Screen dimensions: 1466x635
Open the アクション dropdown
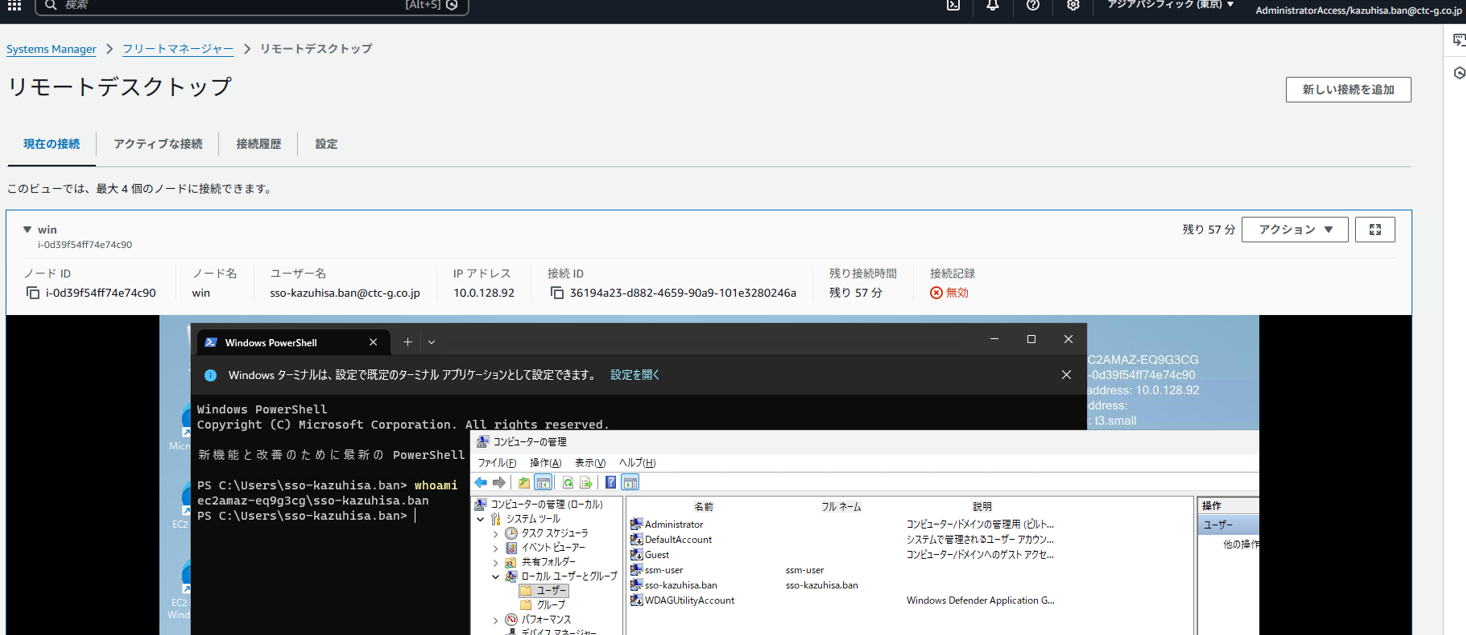click(1294, 230)
